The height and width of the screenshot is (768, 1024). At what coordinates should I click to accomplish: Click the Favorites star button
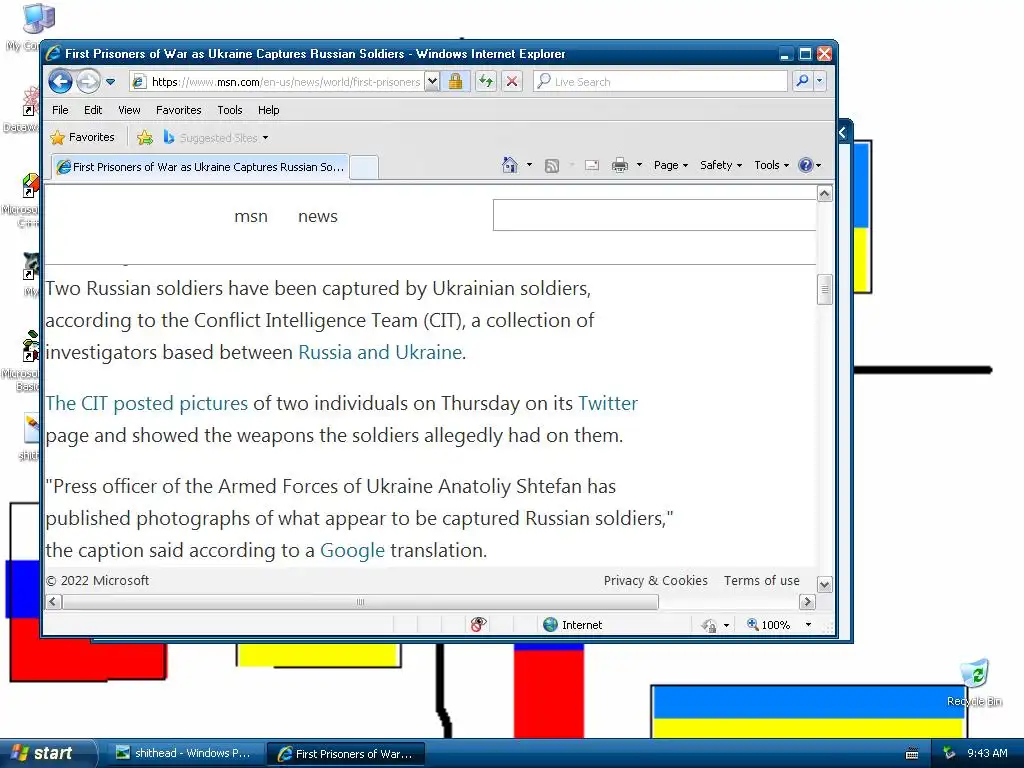point(83,137)
